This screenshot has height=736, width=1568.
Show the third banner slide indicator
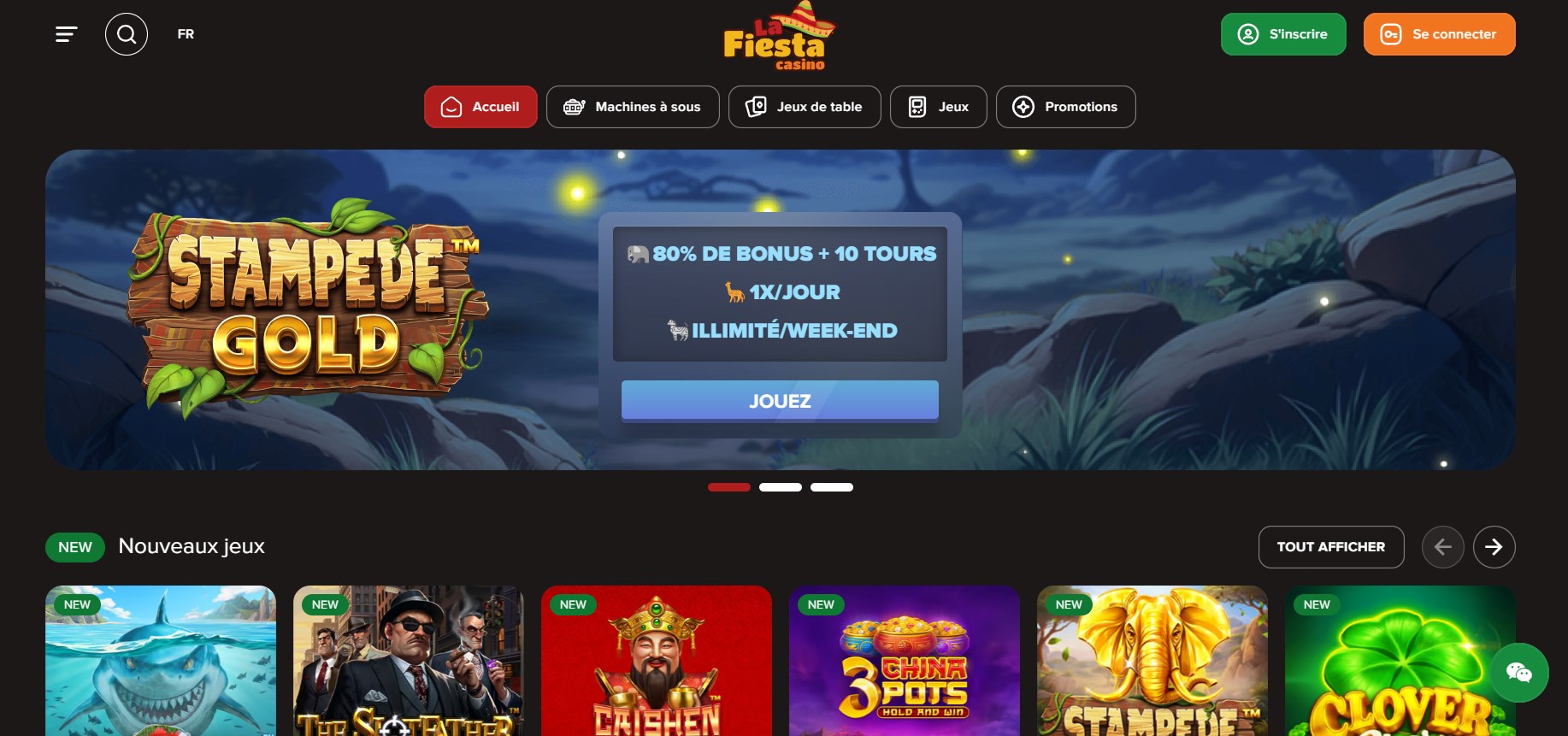coord(832,487)
